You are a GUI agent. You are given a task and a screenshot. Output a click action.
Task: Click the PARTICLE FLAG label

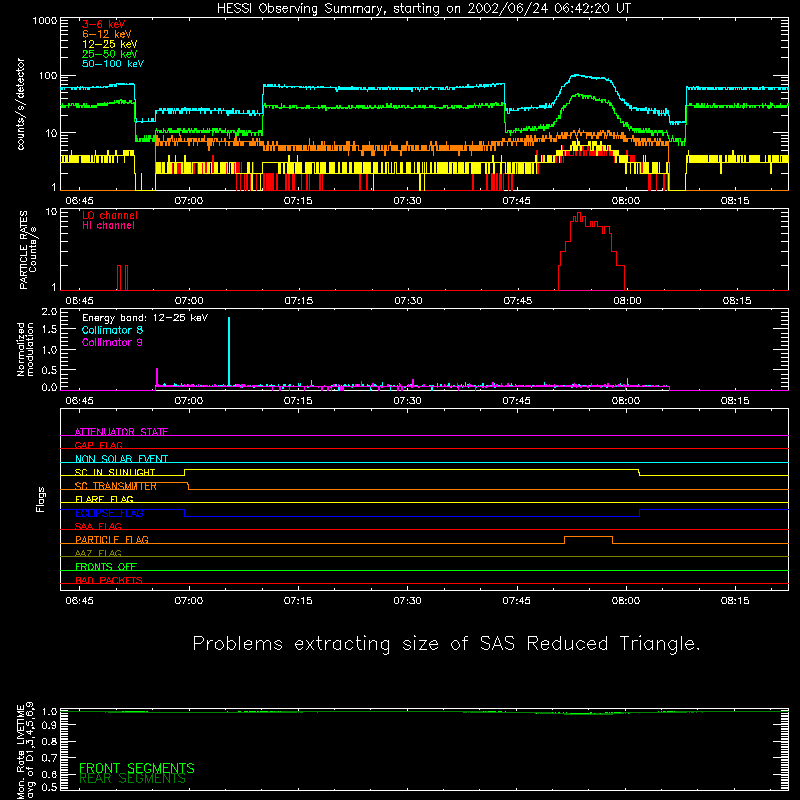click(112, 539)
